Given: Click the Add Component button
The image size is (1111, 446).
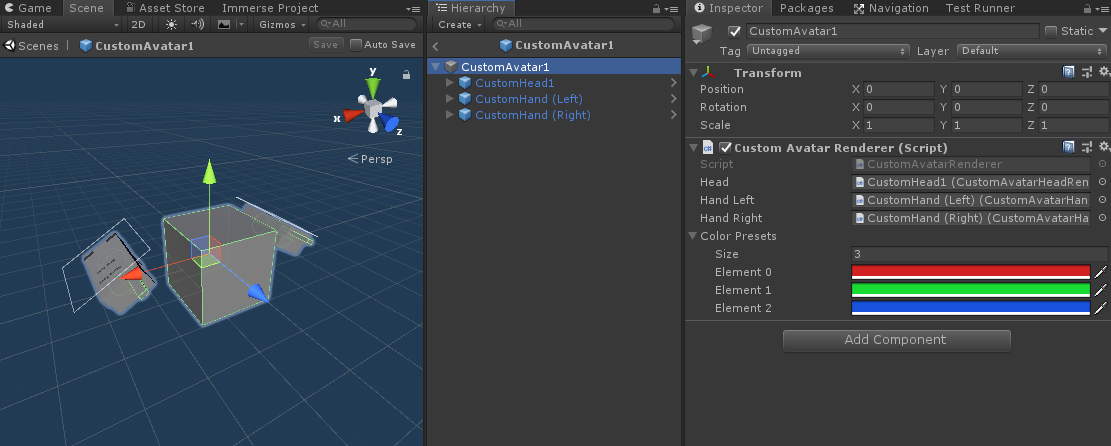Looking at the screenshot, I should 896,340.
